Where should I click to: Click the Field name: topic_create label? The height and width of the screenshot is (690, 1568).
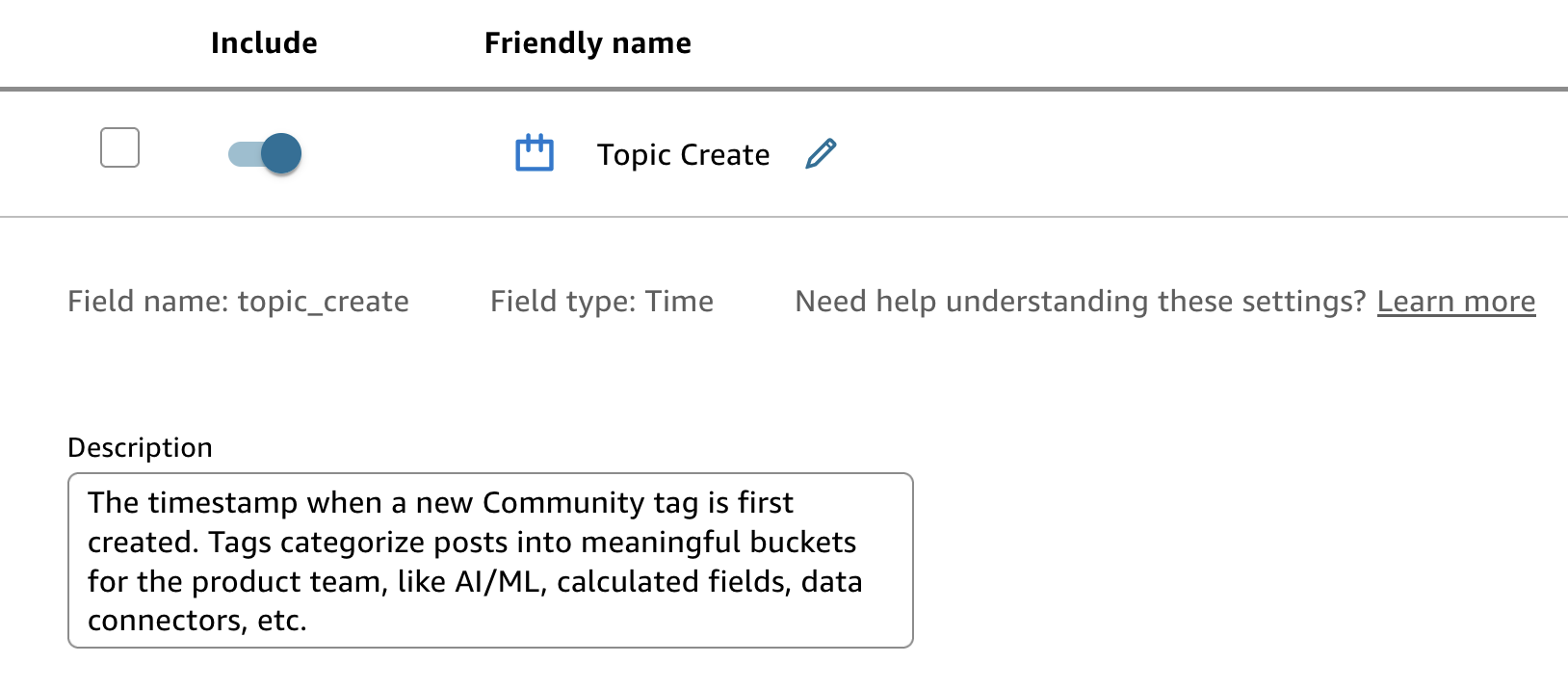(x=238, y=301)
